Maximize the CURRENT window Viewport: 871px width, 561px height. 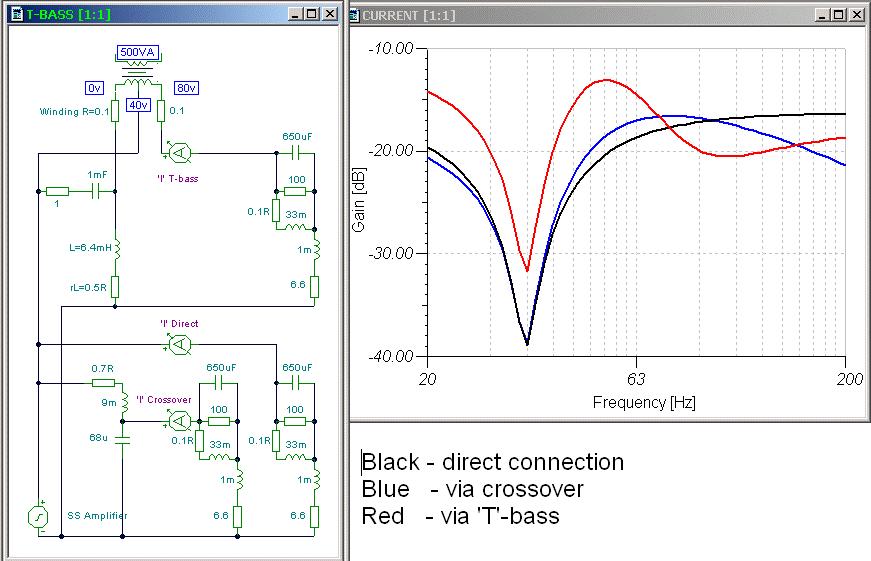tap(839, 15)
